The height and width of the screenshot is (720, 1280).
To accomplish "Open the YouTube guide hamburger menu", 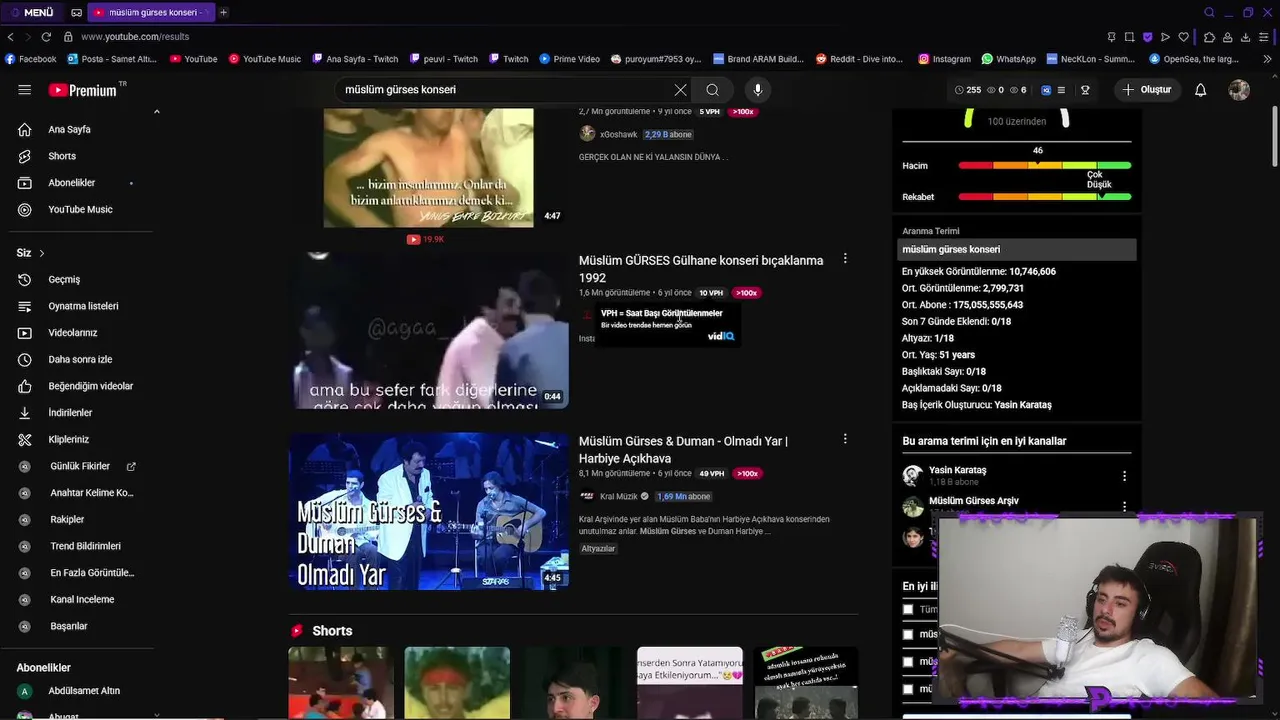I will (x=24, y=90).
